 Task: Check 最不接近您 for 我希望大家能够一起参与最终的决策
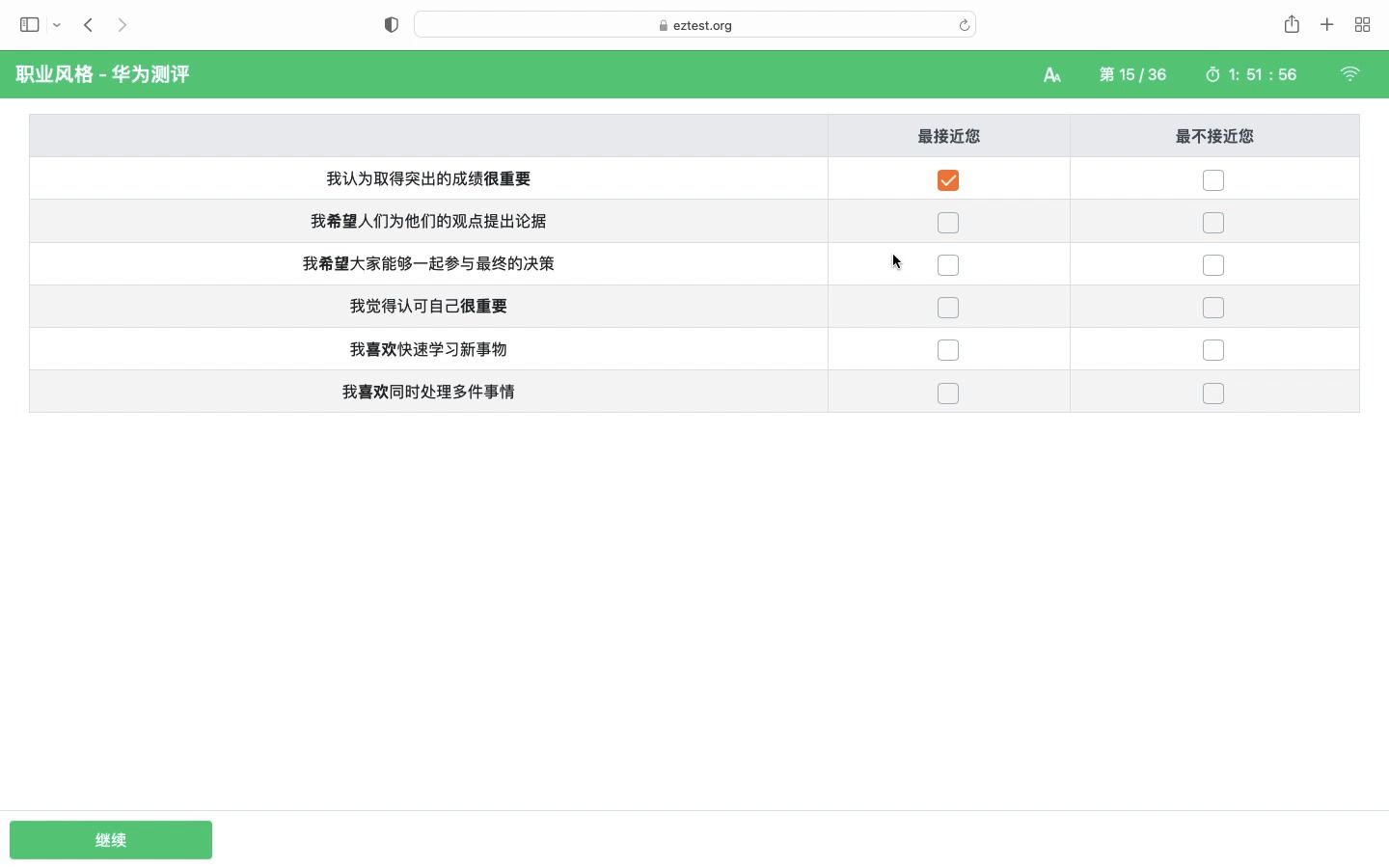1213,265
